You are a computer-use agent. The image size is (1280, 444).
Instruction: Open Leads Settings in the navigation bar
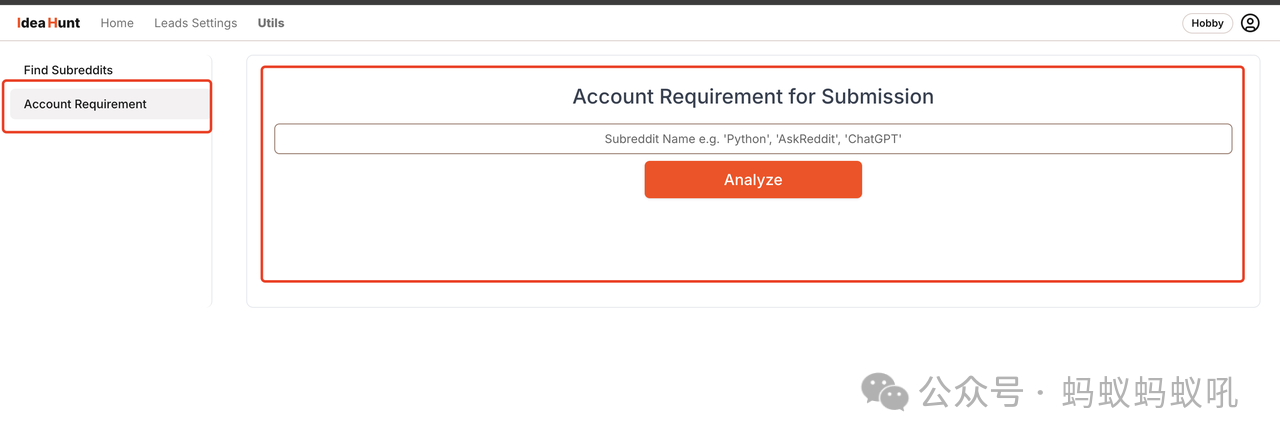pyautogui.click(x=195, y=23)
